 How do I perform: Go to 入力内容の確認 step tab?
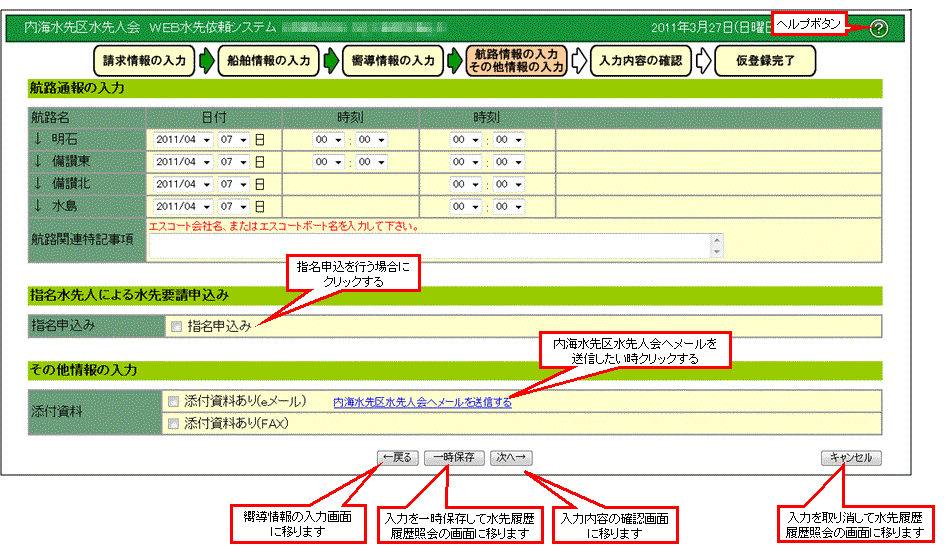[640, 61]
